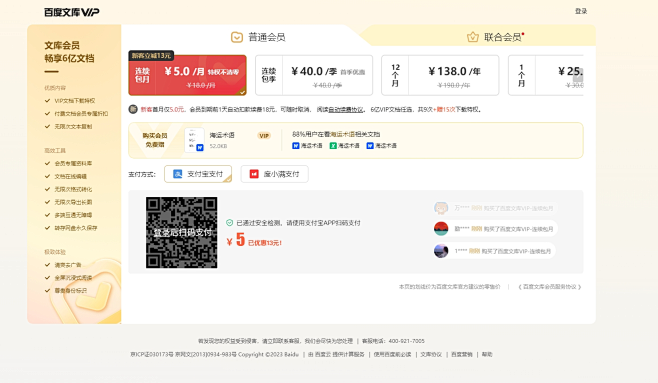Choose 支付宝支付 payment method

click(x=198, y=174)
